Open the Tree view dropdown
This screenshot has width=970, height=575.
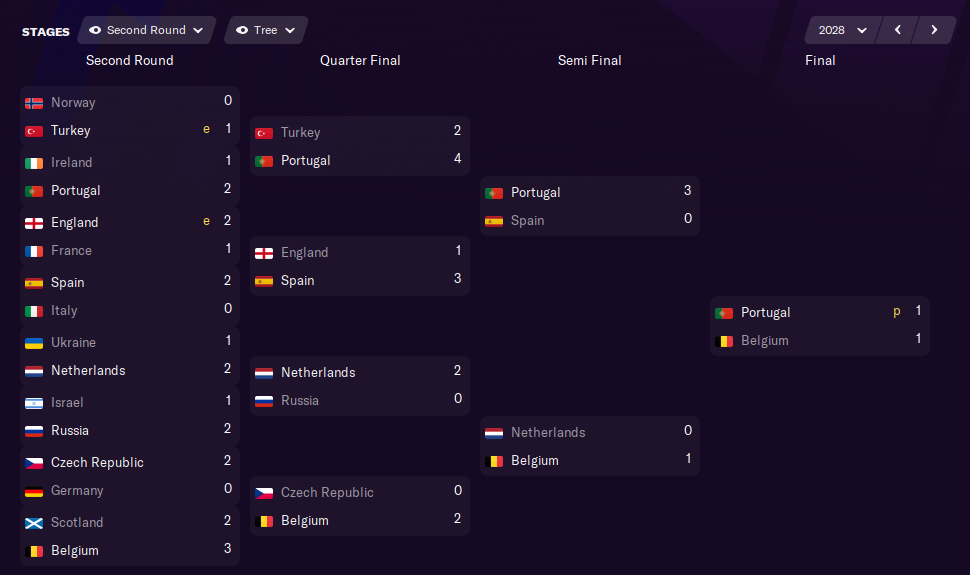[266, 30]
